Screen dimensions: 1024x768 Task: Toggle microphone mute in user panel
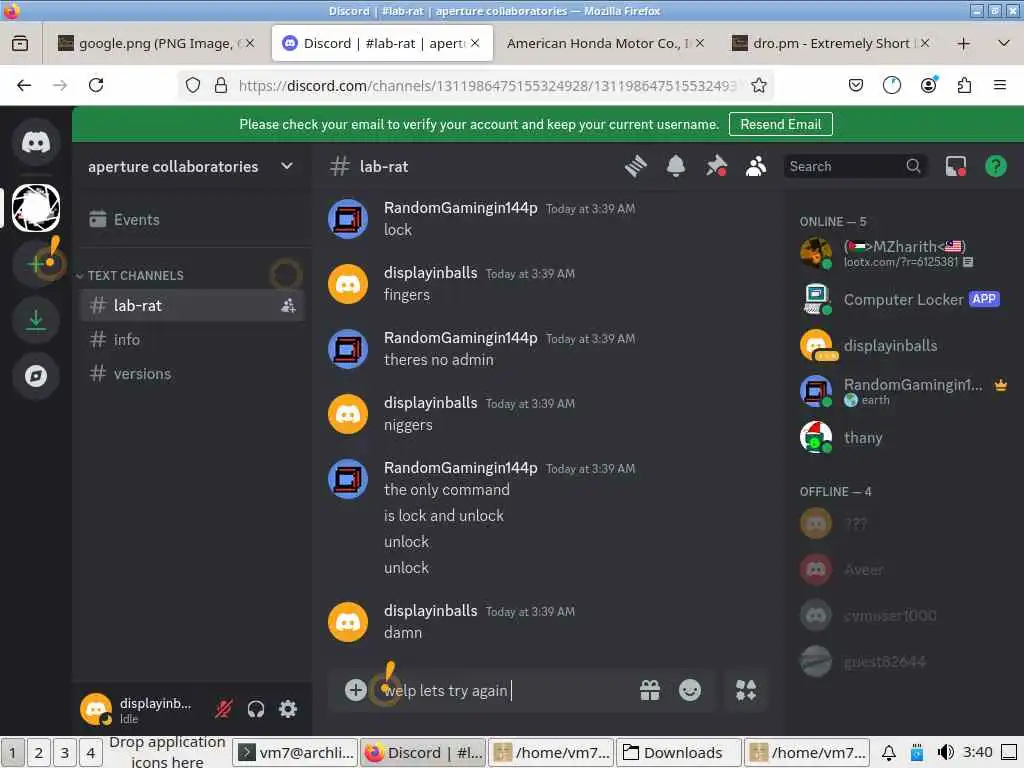pyautogui.click(x=223, y=709)
